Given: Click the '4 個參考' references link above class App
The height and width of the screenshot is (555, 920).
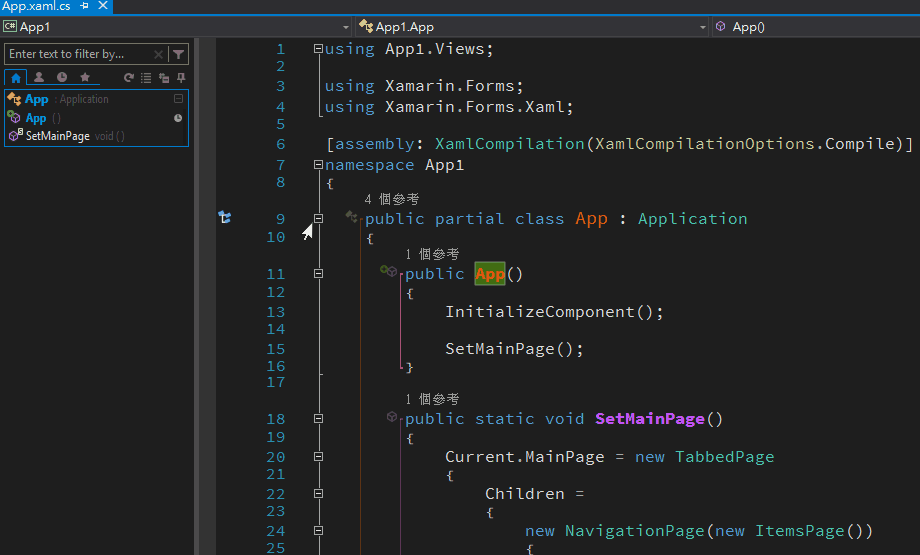Looking at the screenshot, I should tap(391, 200).
